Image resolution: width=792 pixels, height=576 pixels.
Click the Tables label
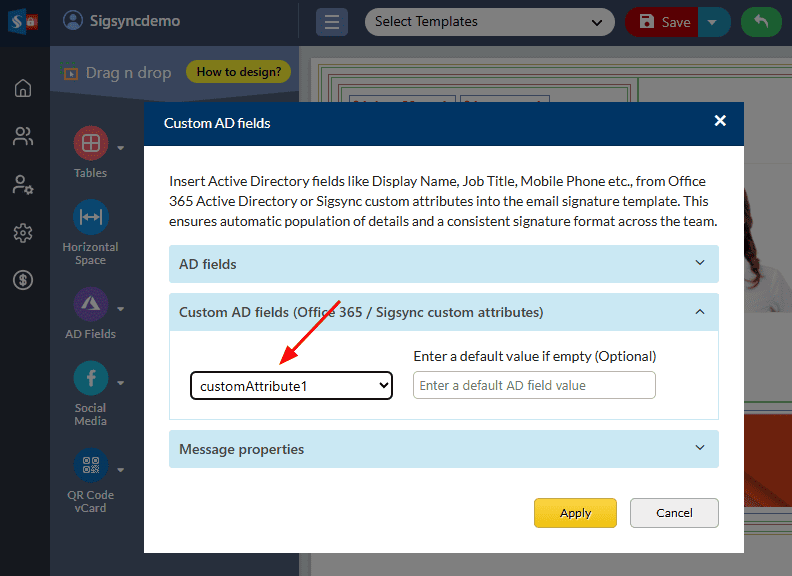coord(90,173)
